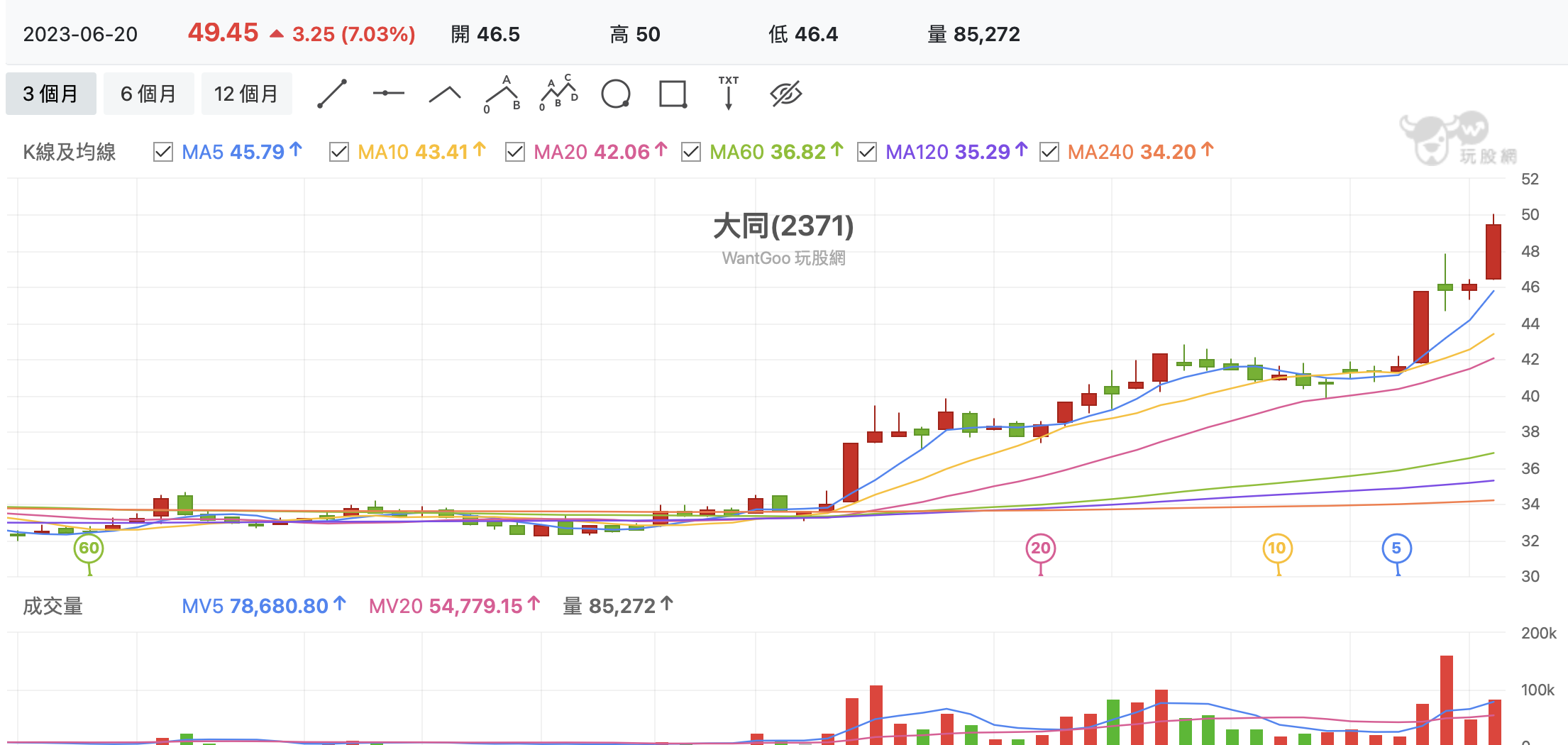Uncheck the MA5 moving average checkbox
The image size is (1568, 745).
click(x=163, y=152)
